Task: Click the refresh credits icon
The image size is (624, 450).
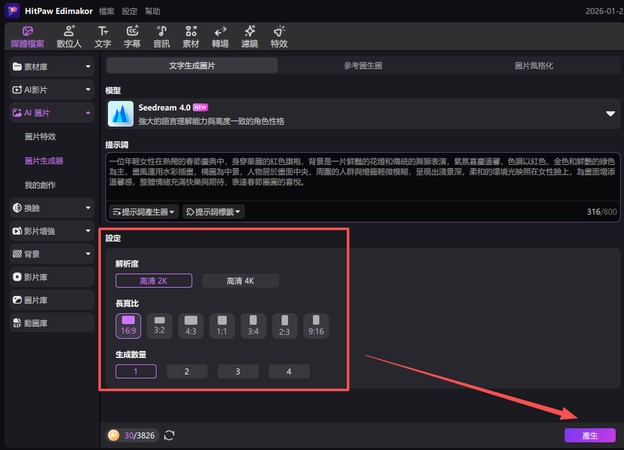Action: (169, 435)
